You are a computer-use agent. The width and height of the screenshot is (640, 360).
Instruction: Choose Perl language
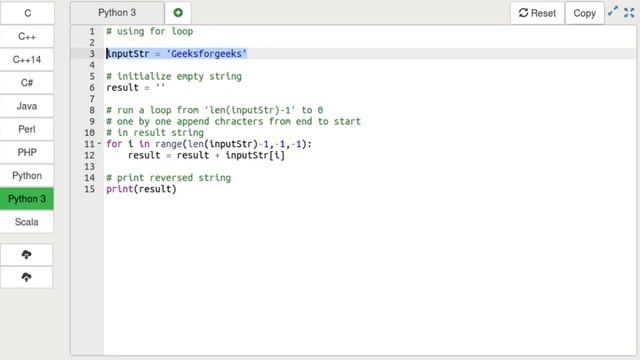tap(27, 129)
